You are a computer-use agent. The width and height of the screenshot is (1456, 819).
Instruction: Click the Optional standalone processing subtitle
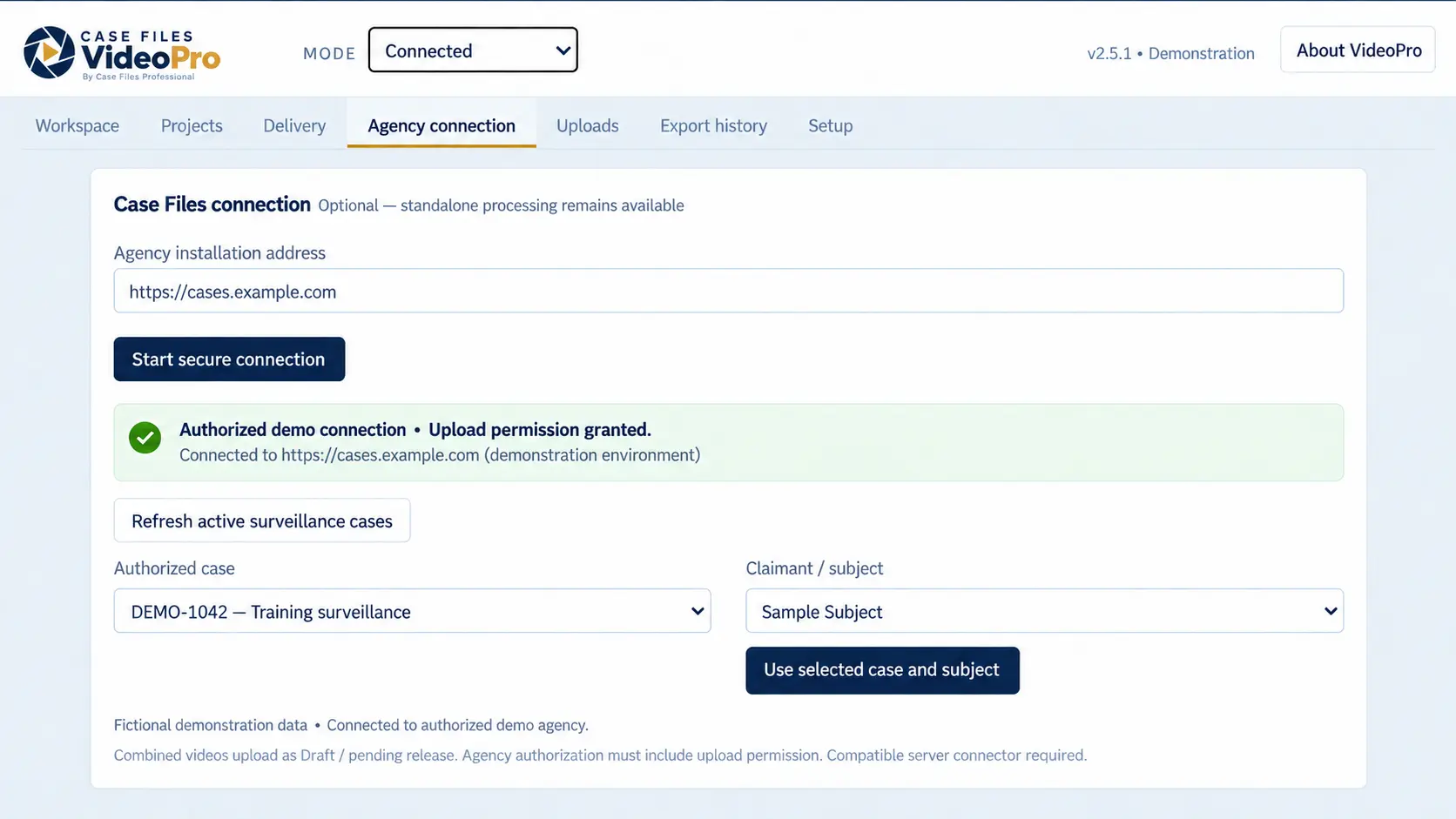click(x=501, y=205)
